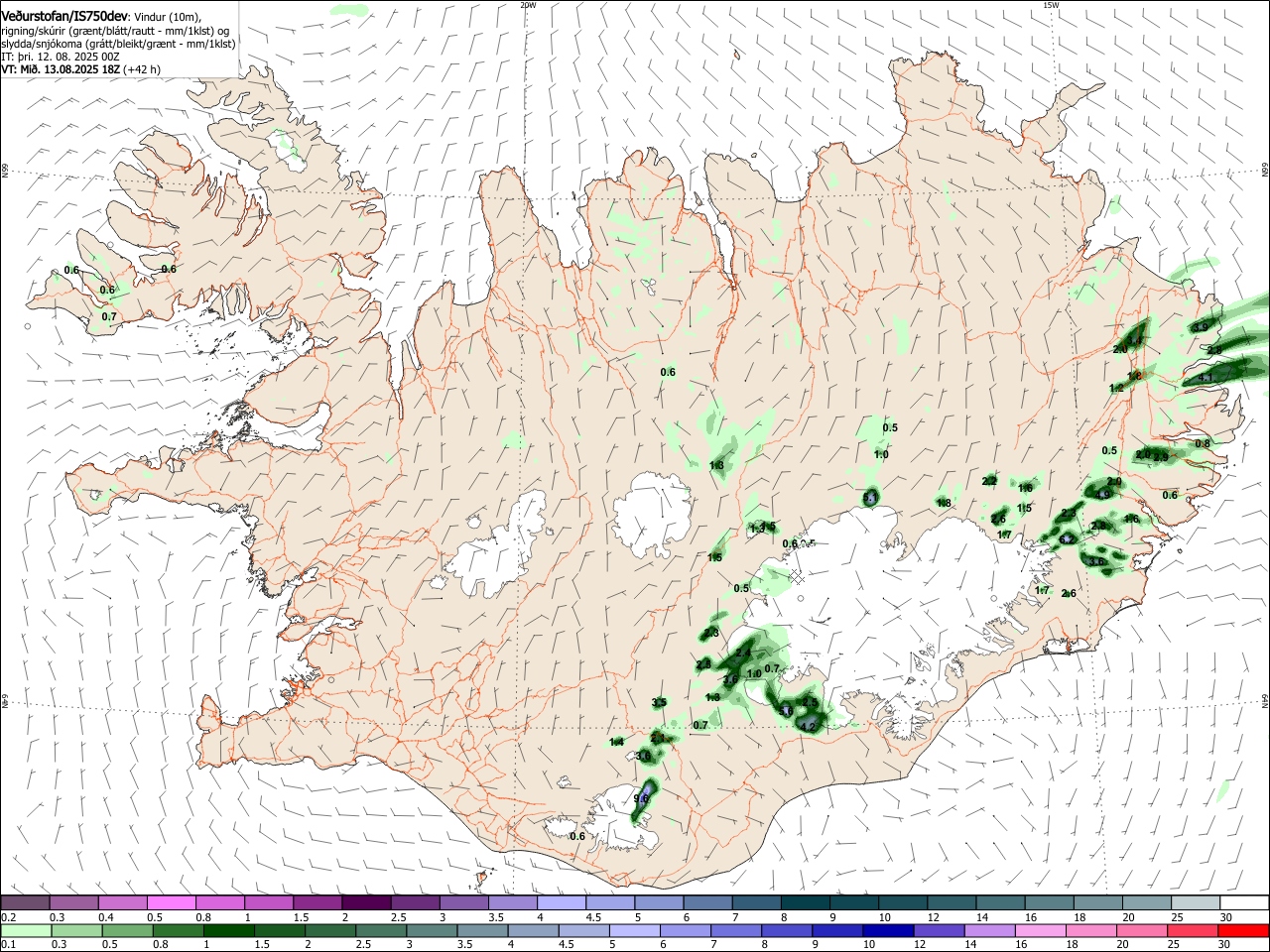This screenshot has height=952, width=1270.
Task: Select the 'IT: þri. 12. 08. 2025 00Z' line
Action: click(60, 57)
